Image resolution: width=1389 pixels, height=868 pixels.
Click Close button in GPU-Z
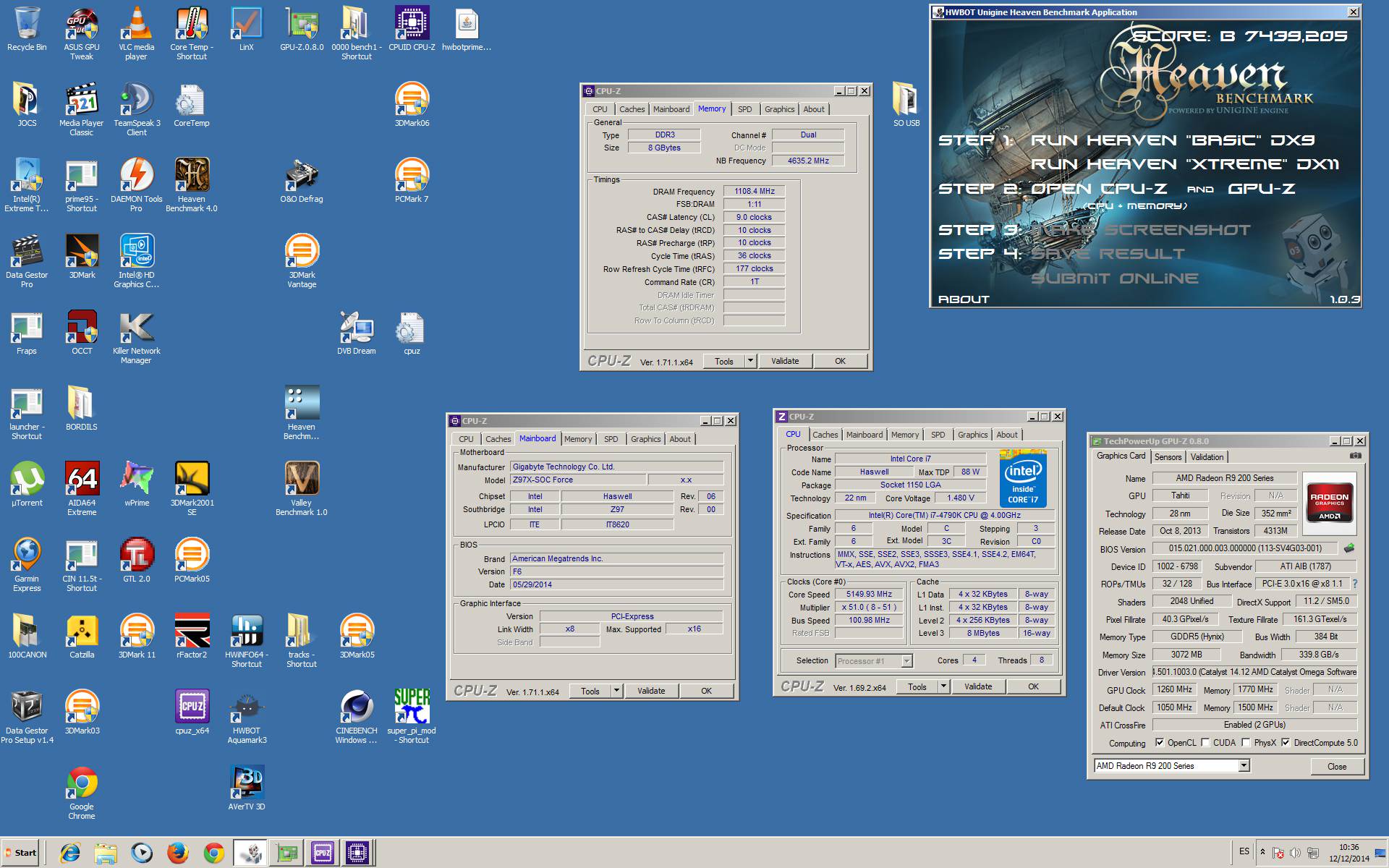coord(1337,767)
